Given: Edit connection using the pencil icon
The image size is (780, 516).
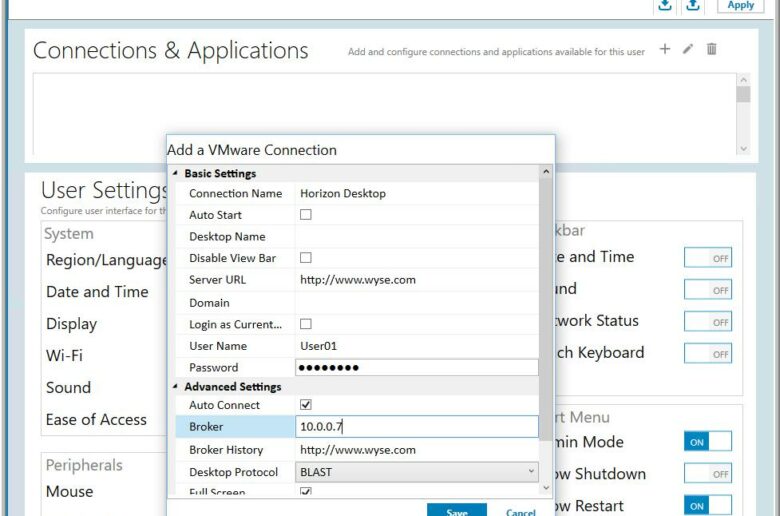Looking at the screenshot, I should (688, 49).
